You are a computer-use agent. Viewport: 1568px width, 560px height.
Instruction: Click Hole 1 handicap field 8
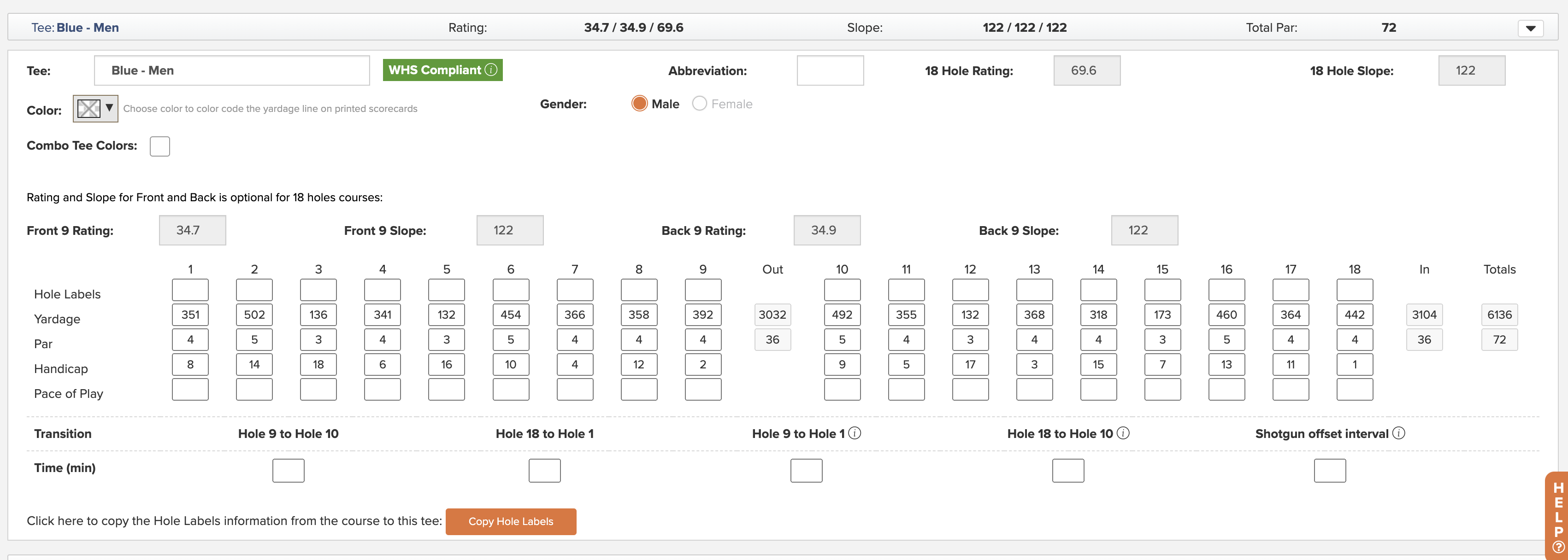[x=190, y=365]
